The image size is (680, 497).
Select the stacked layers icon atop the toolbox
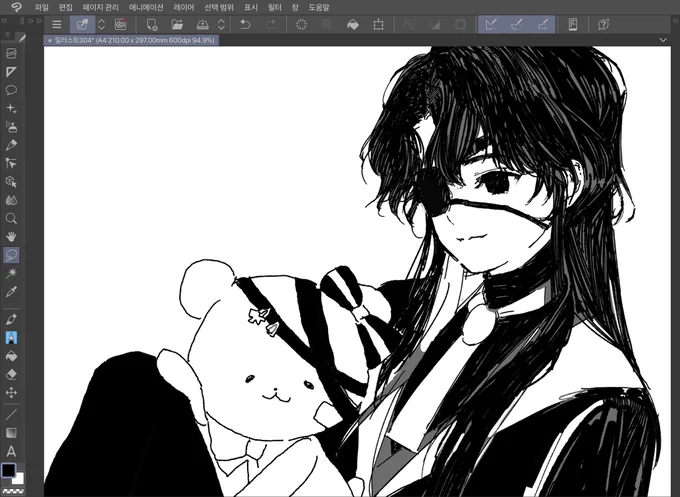coord(11,53)
